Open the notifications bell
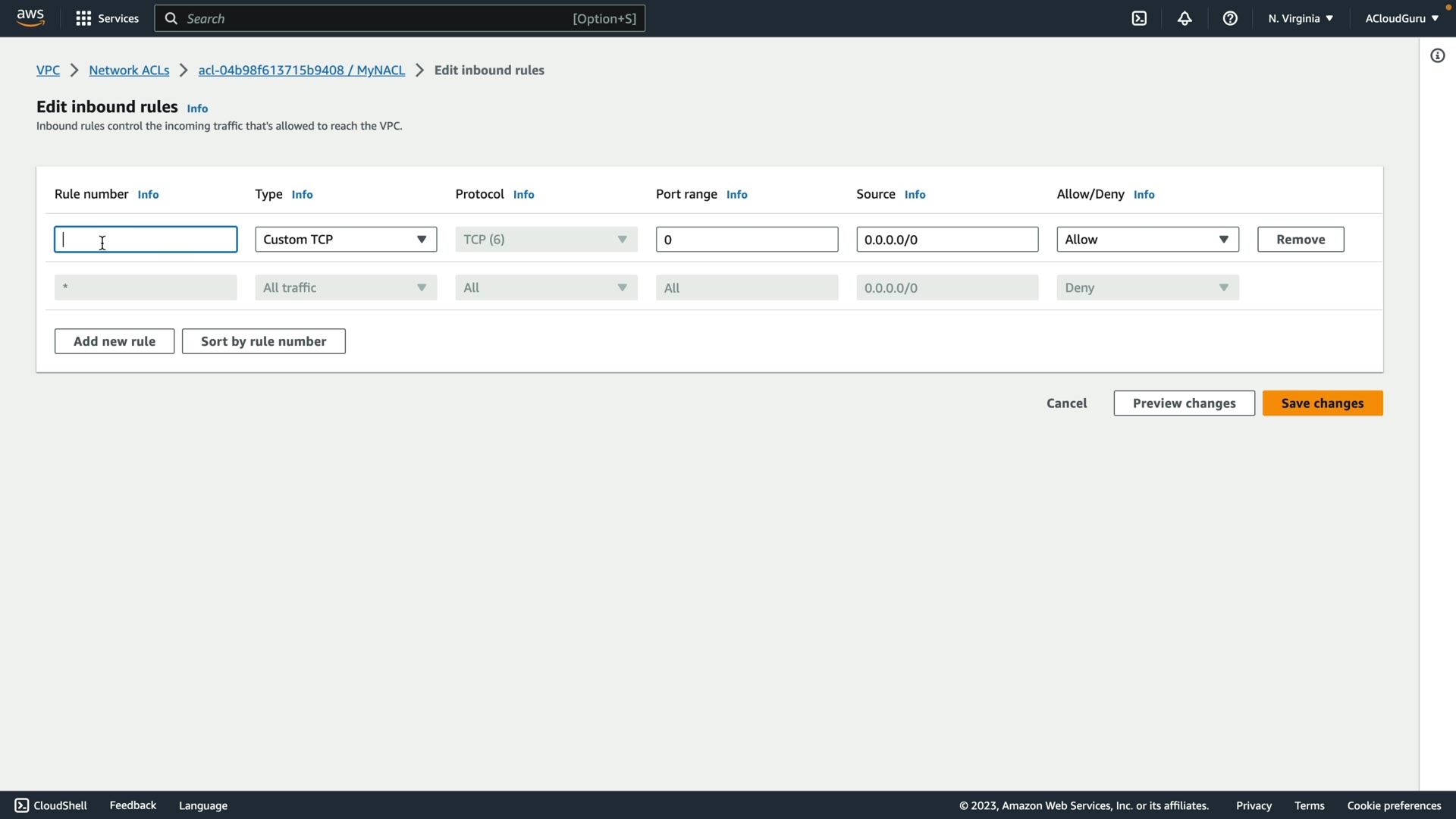The width and height of the screenshot is (1456, 819). pos(1185,18)
